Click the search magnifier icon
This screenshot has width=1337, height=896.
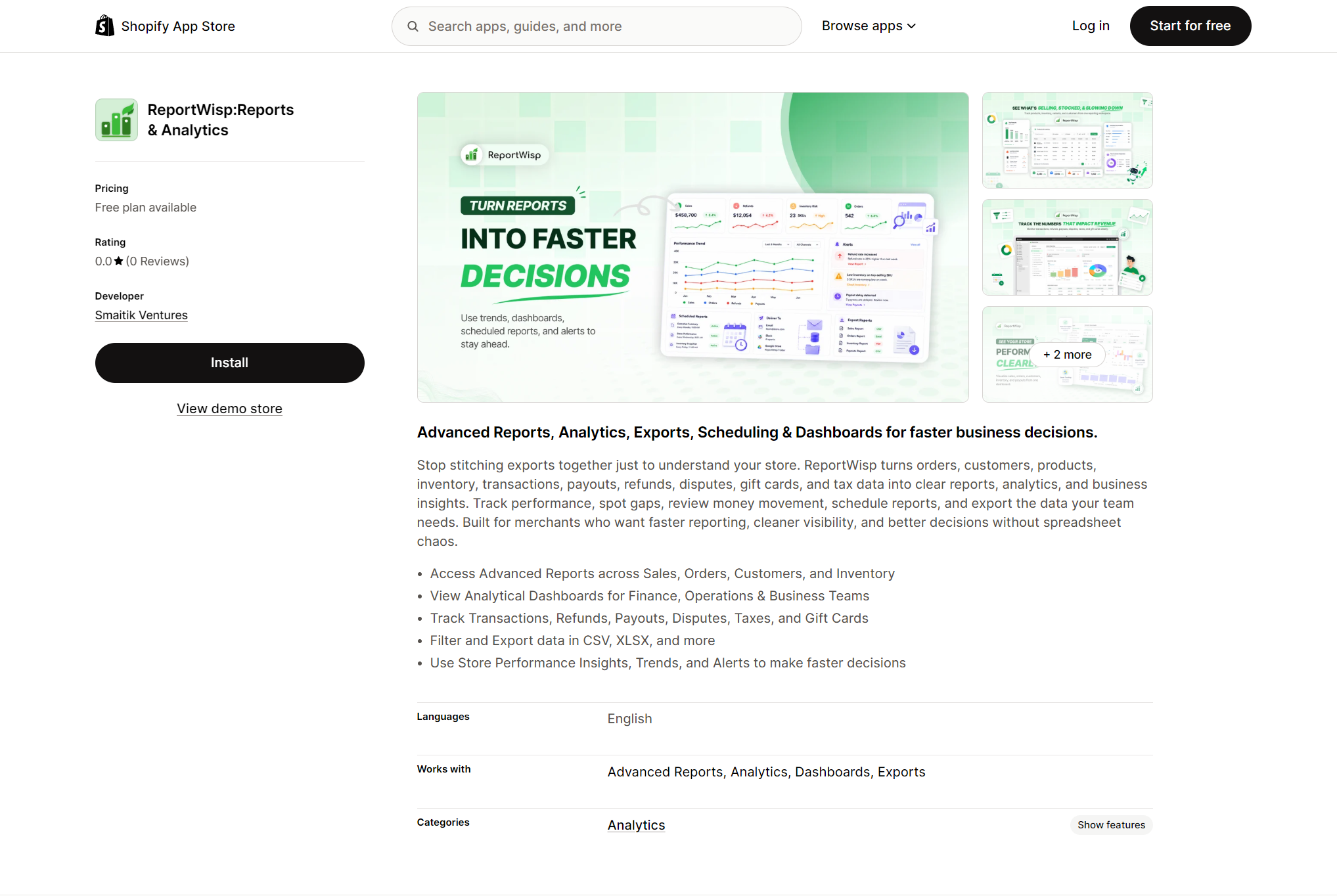click(x=413, y=26)
